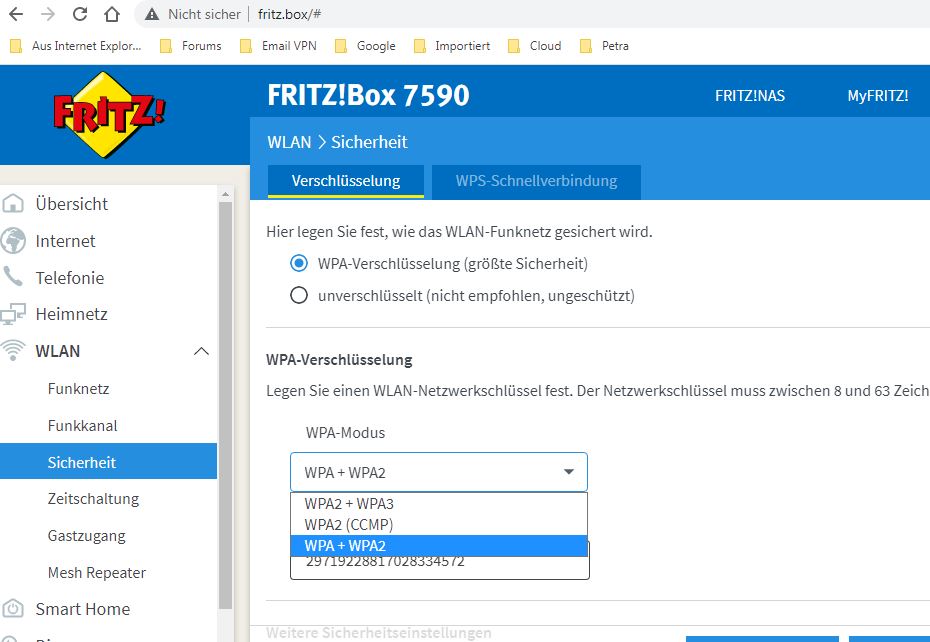This screenshot has width=930, height=642.
Task: Click the browser forward arrow
Action: pyautogui.click(x=48, y=14)
